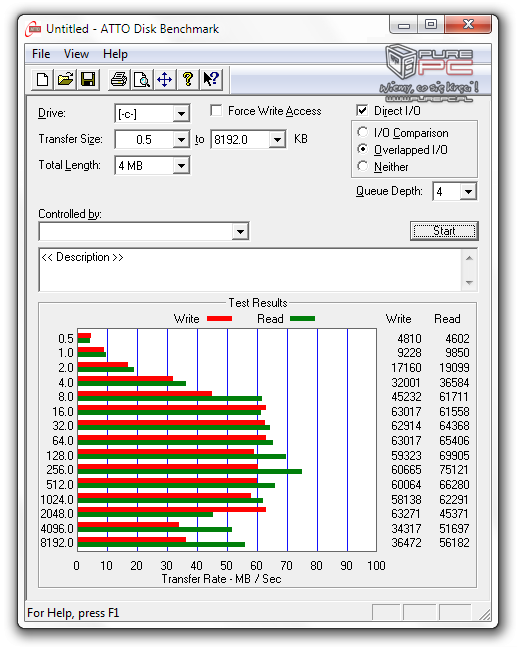519x648 pixels.
Task: Click the green Read bar for 256.0
Action: point(190,472)
